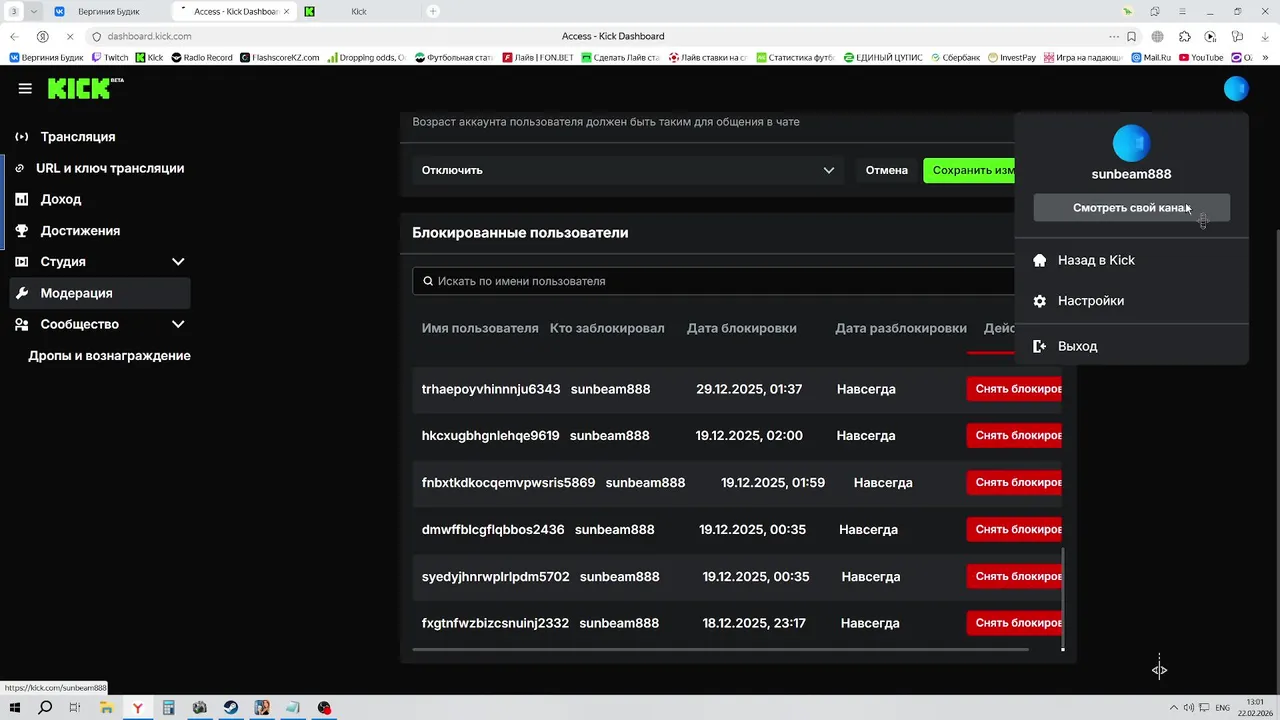Click the gear icon next to Настройки
1280x720 pixels.
click(1039, 301)
